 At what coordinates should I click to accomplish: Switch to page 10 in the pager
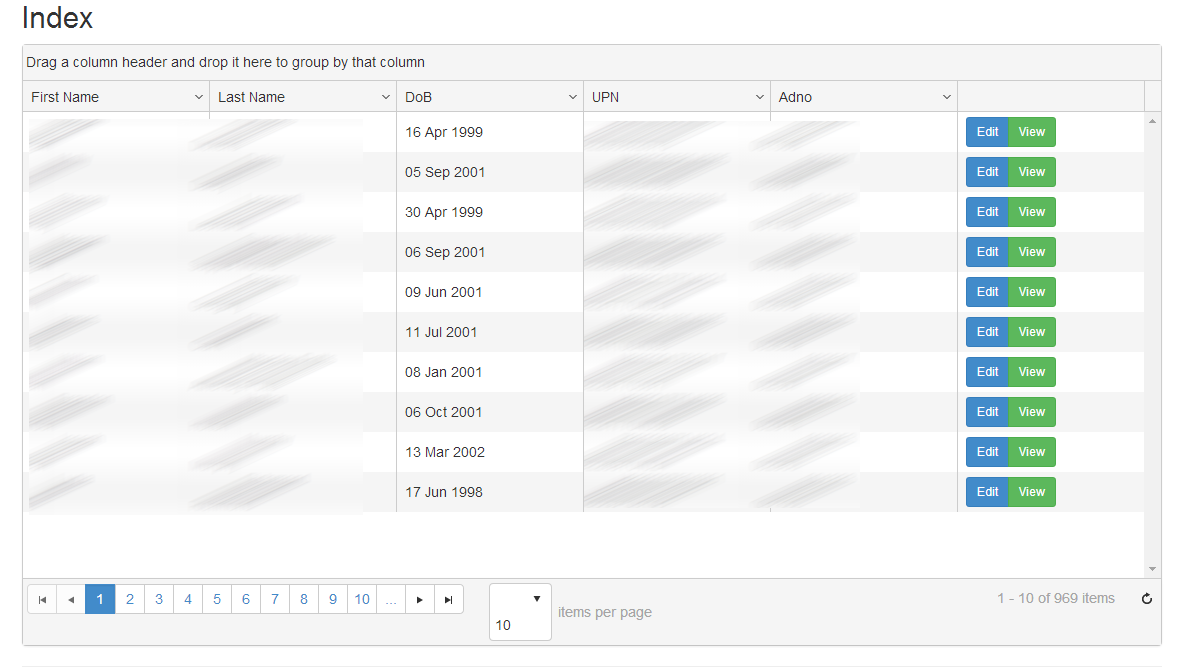[362, 599]
